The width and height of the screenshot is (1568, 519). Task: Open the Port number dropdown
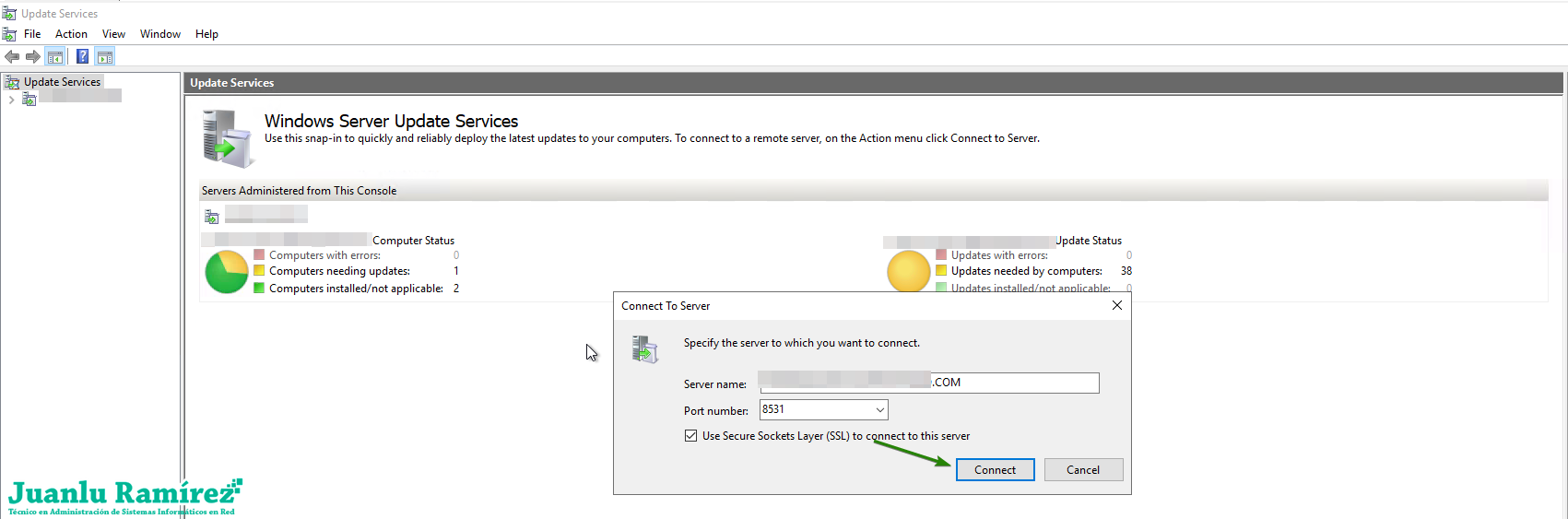tap(879, 409)
